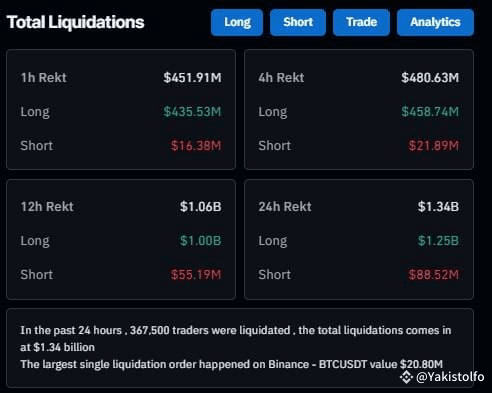Click the 24h Rekt total $1.34B
492x393 pixels.
click(x=438, y=207)
